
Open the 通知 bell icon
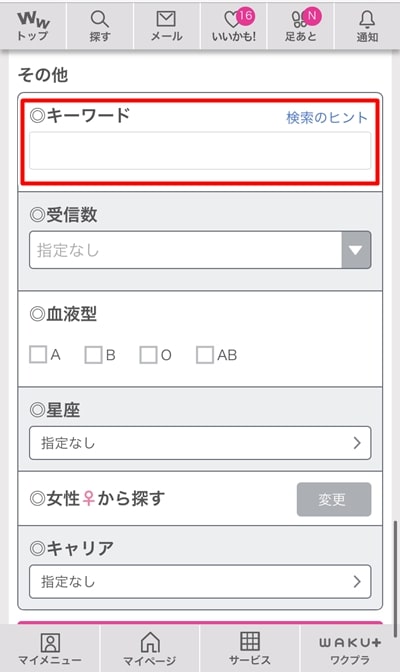click(367, 26)
